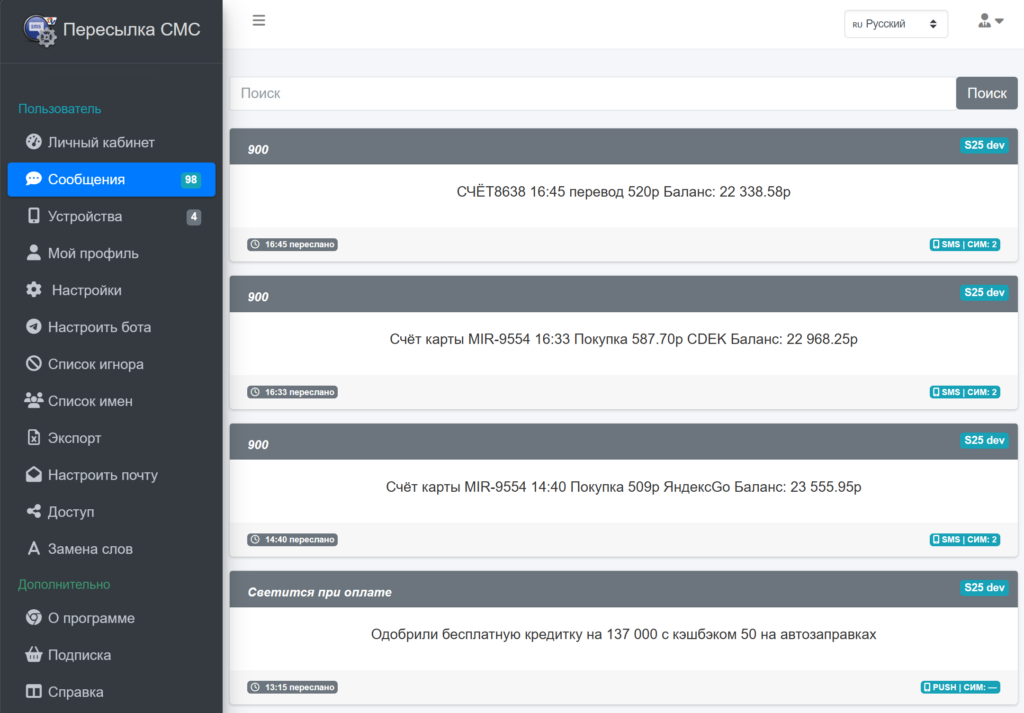The height and width of the screenshot is (713, 1024).
Task: Open Настроить почту envelope icon
Action: point(34,475)
